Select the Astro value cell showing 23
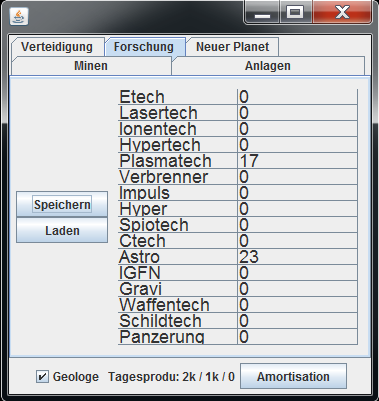The height and width of the screenshot is (401, 379). click(x=297, y=257)
